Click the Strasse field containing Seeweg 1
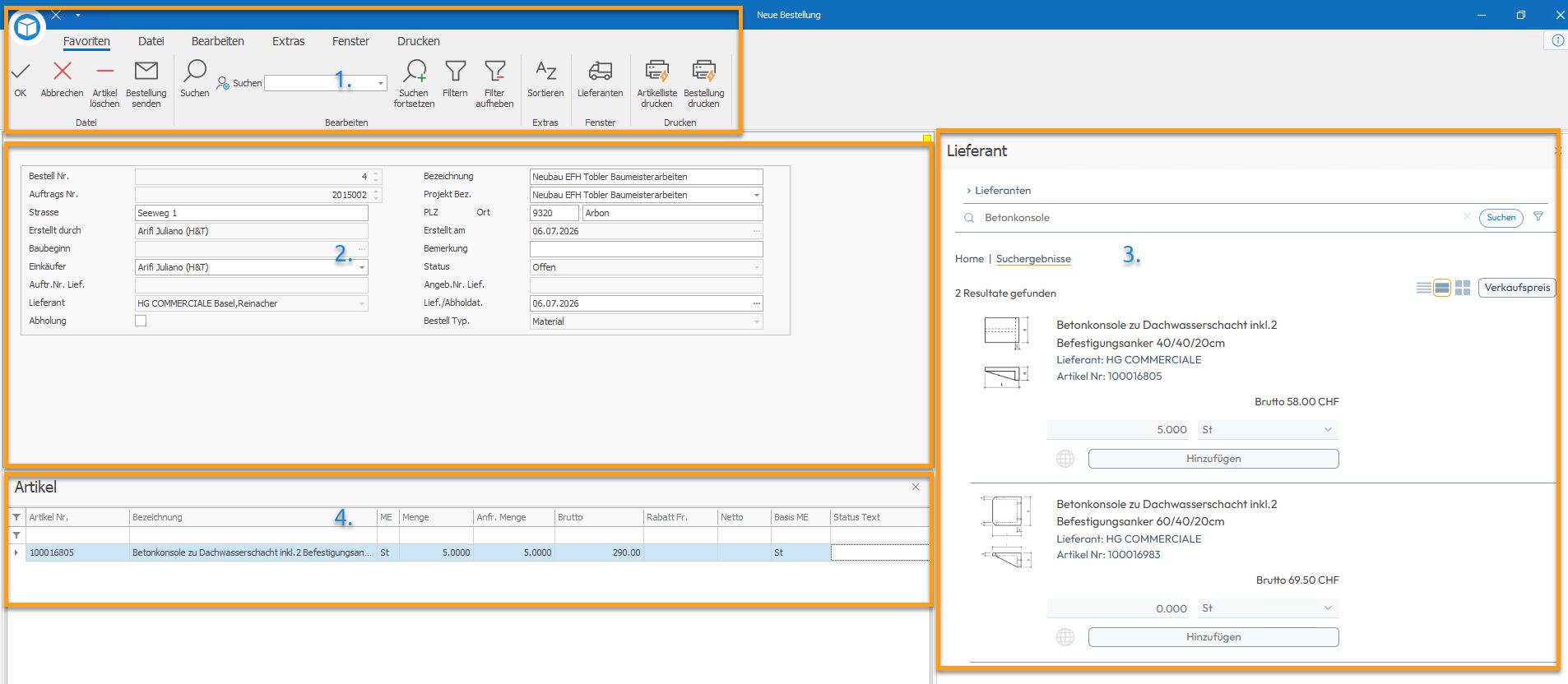Screen dimensions: 1568x684 pyautogui.click(x=252, y=213)
